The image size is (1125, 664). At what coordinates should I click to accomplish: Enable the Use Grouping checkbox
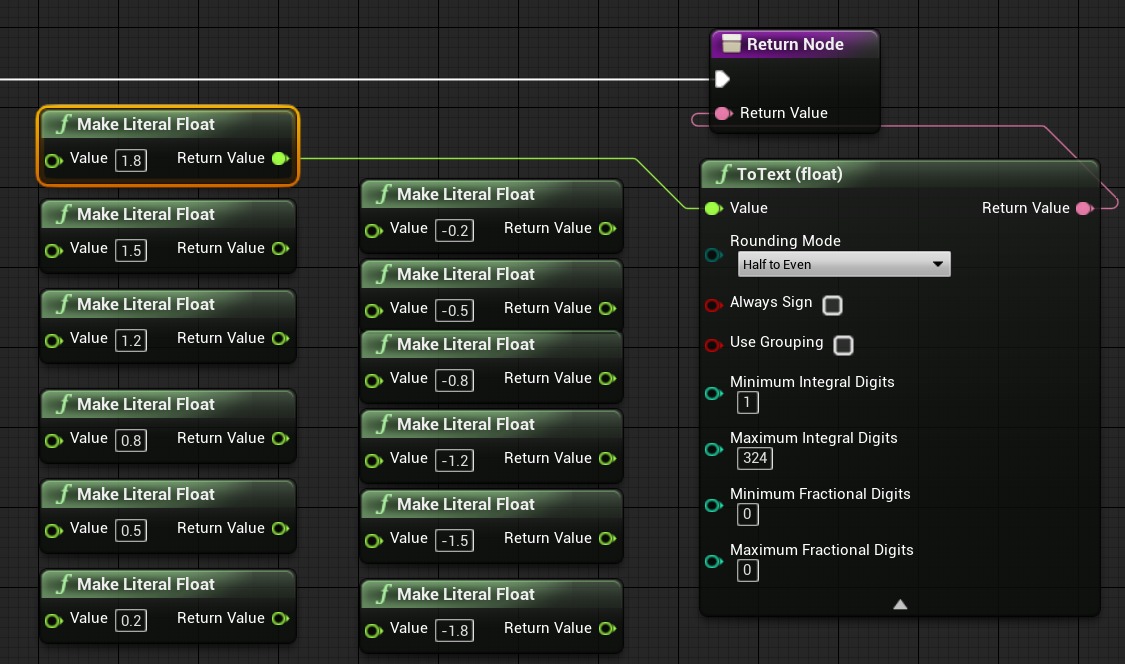pos(843,345)
